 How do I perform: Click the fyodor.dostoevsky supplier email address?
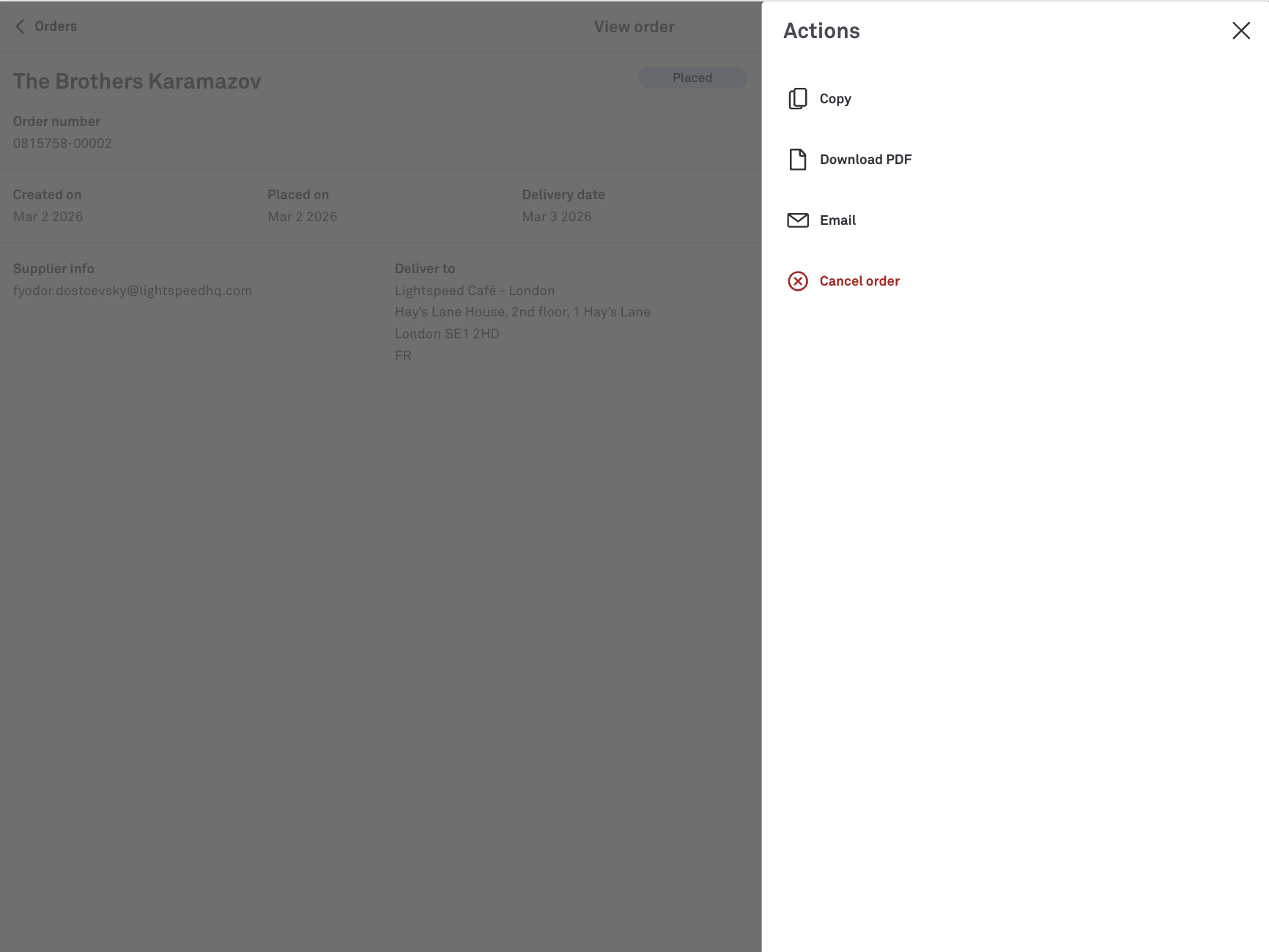point(133,291)
